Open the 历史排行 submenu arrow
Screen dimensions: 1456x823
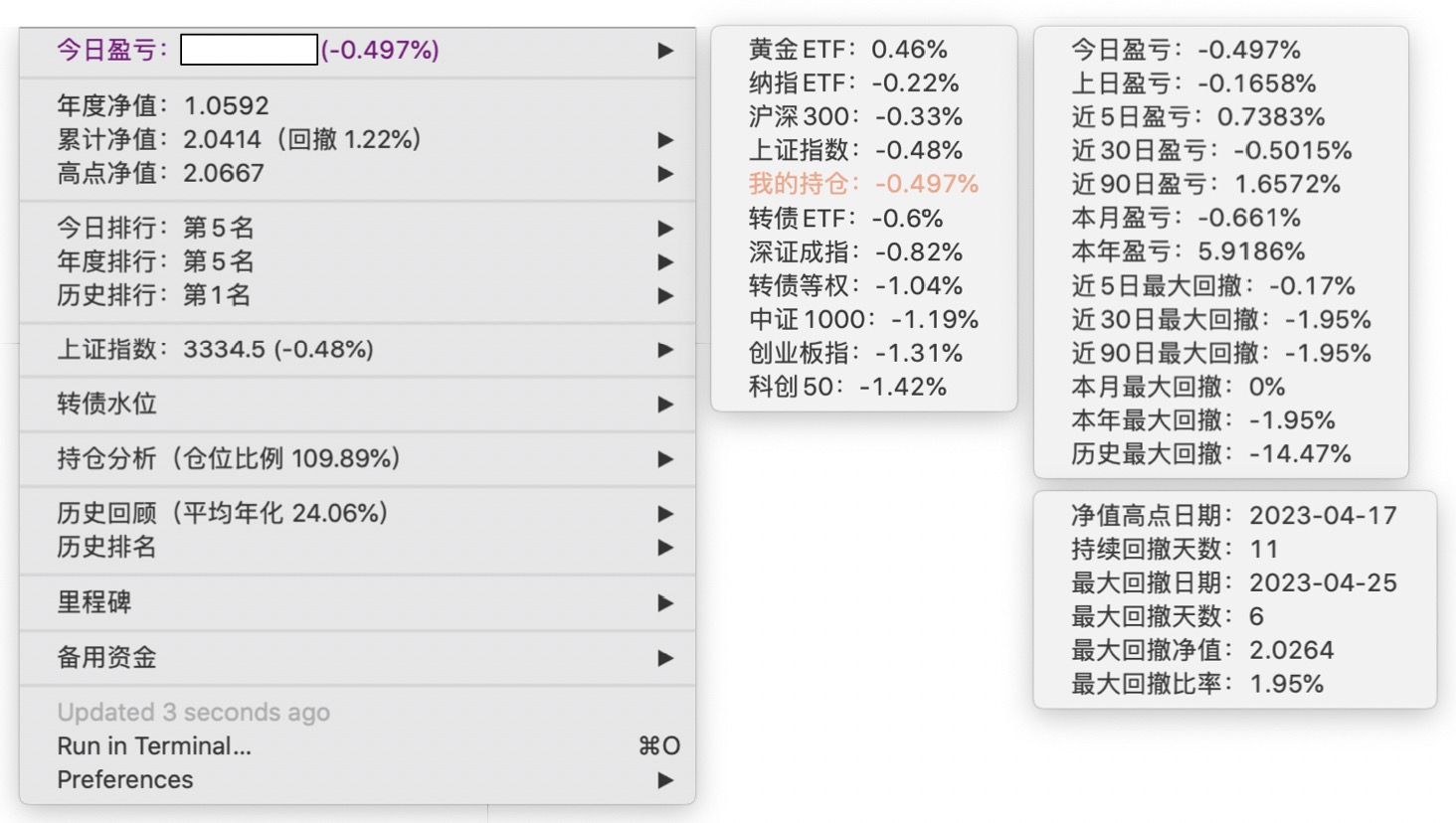pyautogui.click(x=665, y=296)
